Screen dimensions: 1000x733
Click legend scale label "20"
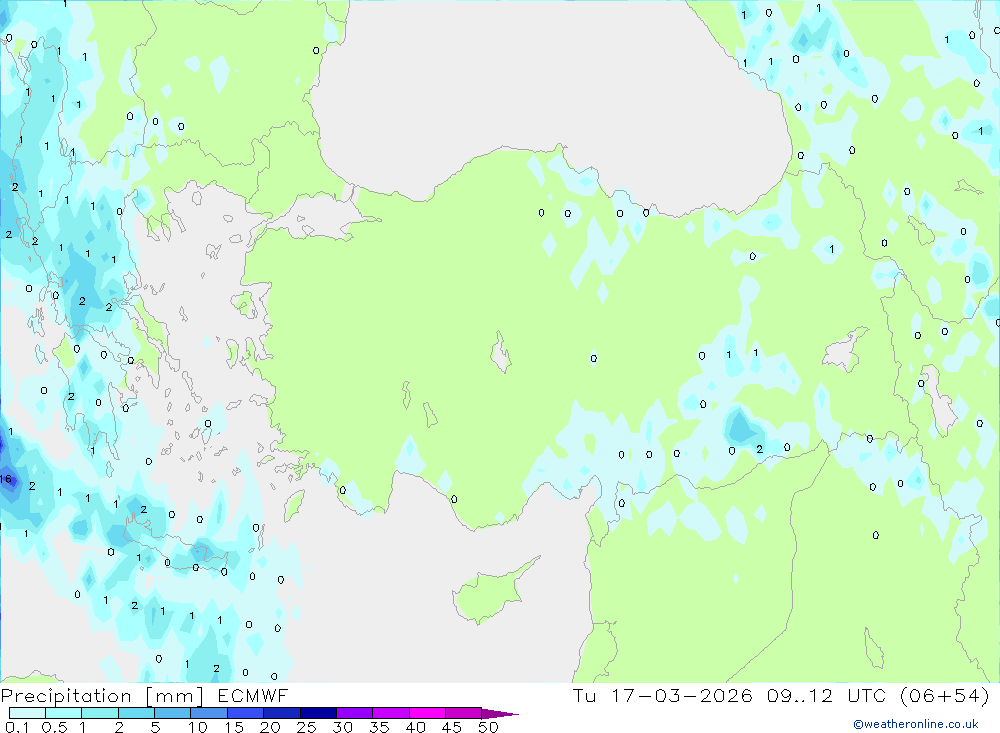click(270, 727)
